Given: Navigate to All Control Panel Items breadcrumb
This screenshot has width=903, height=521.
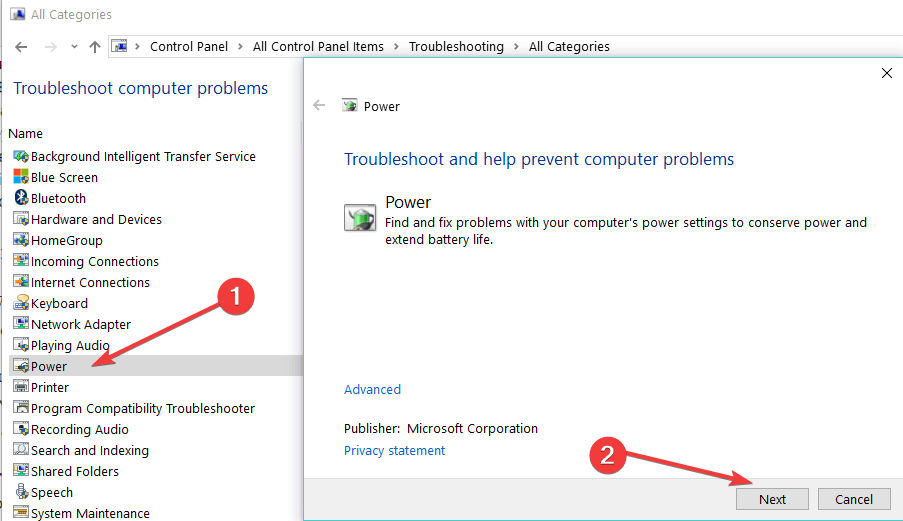Looking at the screenshot, I should [x=318, y=47].
